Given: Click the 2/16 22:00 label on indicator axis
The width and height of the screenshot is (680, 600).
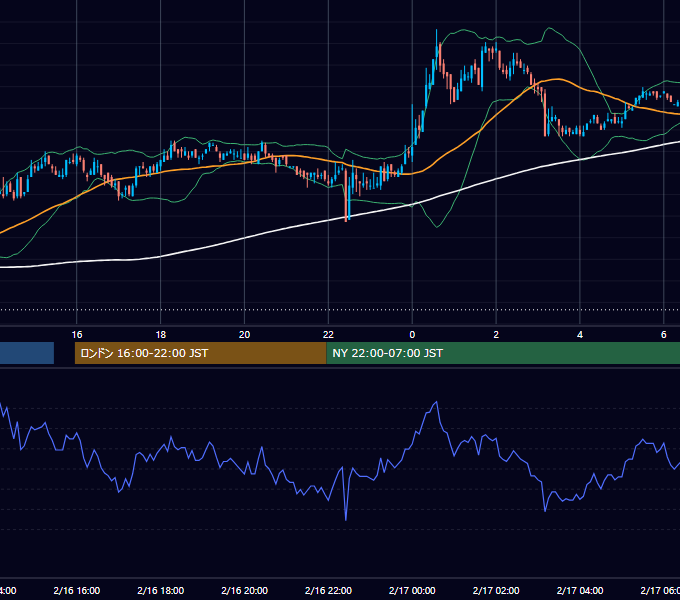Looking at the screenshot, I should pos(328,590).
